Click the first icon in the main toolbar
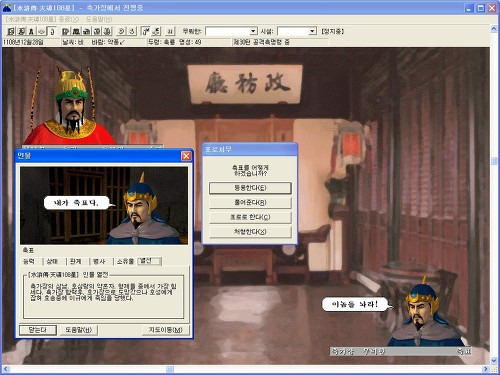This screenshot has width=500, height=375. point(11,31)
